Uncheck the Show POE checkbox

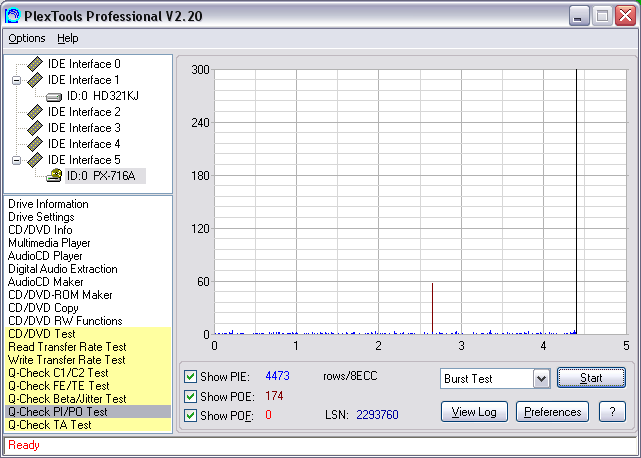pyautogui.click(x=190, y=396)
